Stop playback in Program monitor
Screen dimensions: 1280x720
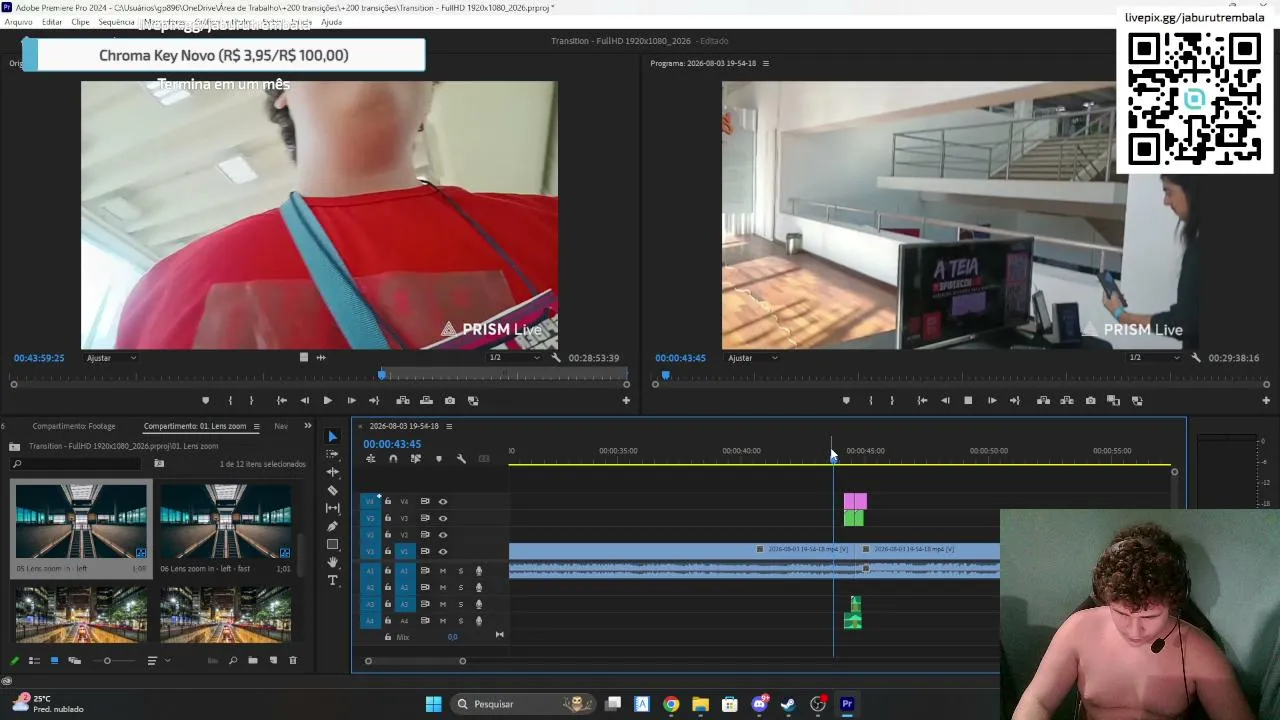968,401
